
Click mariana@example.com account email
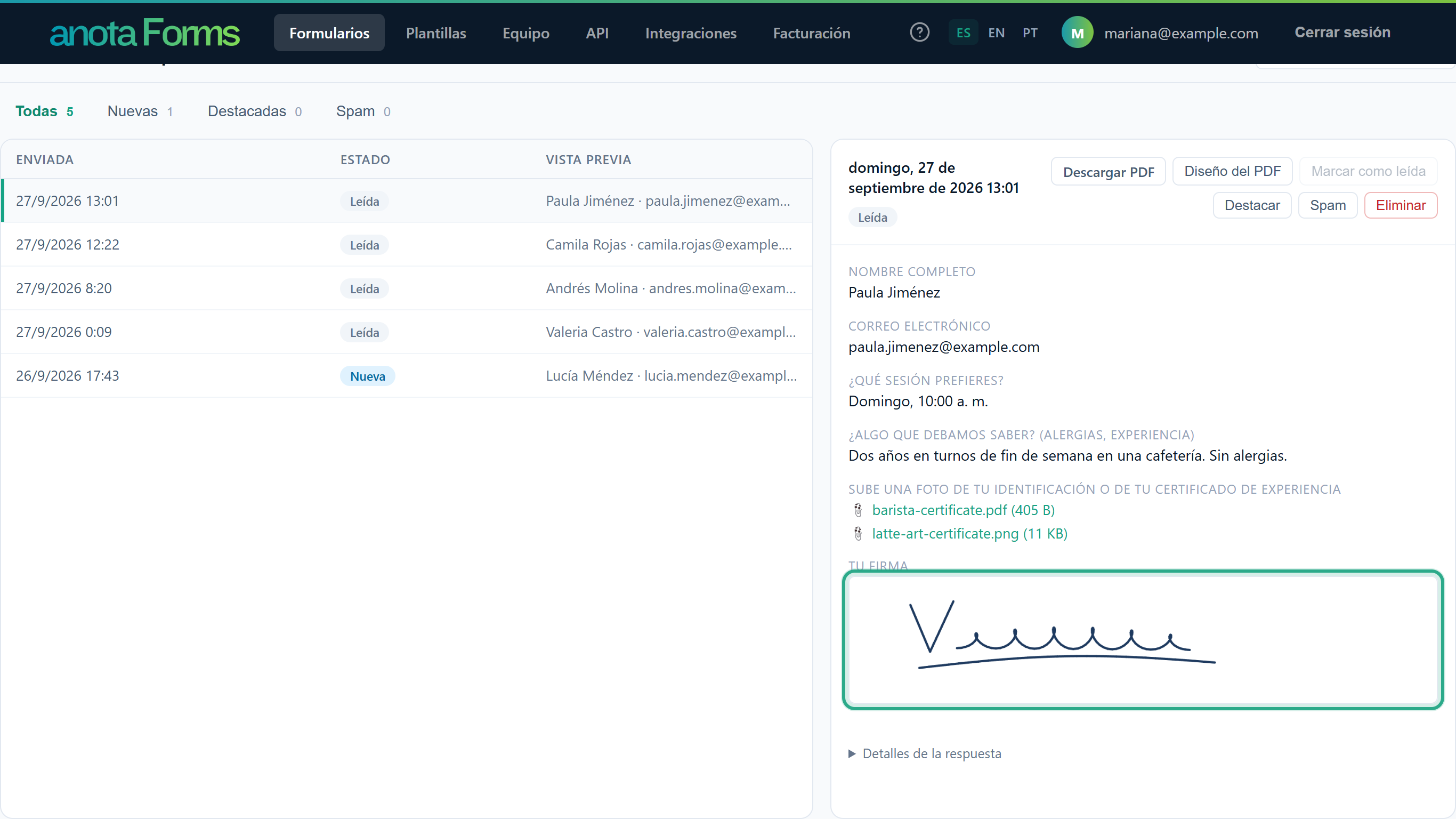(1181, 33)
